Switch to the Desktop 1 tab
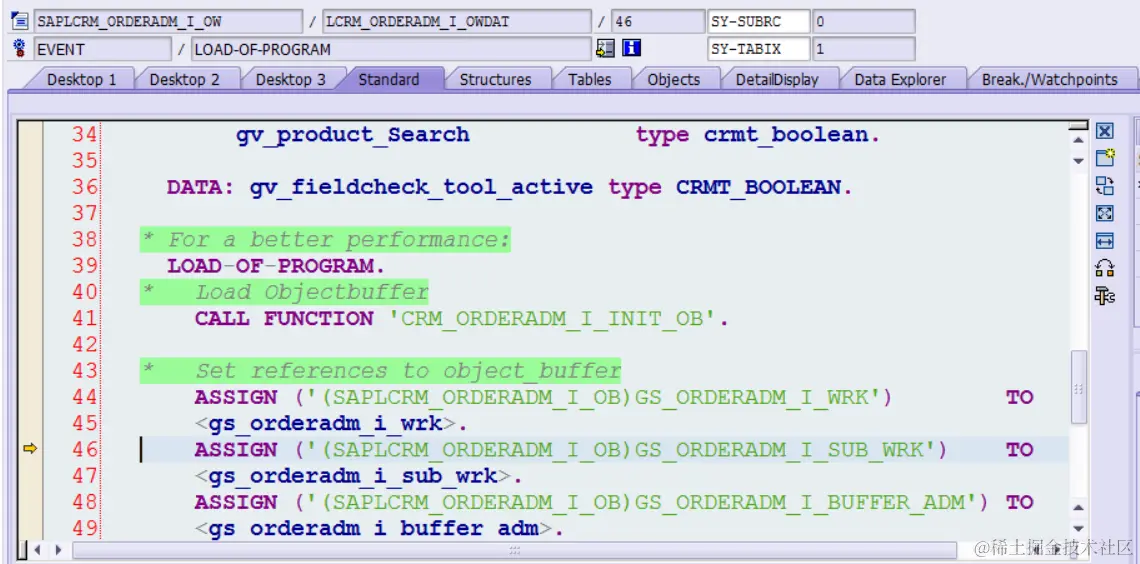 (81, 79)
